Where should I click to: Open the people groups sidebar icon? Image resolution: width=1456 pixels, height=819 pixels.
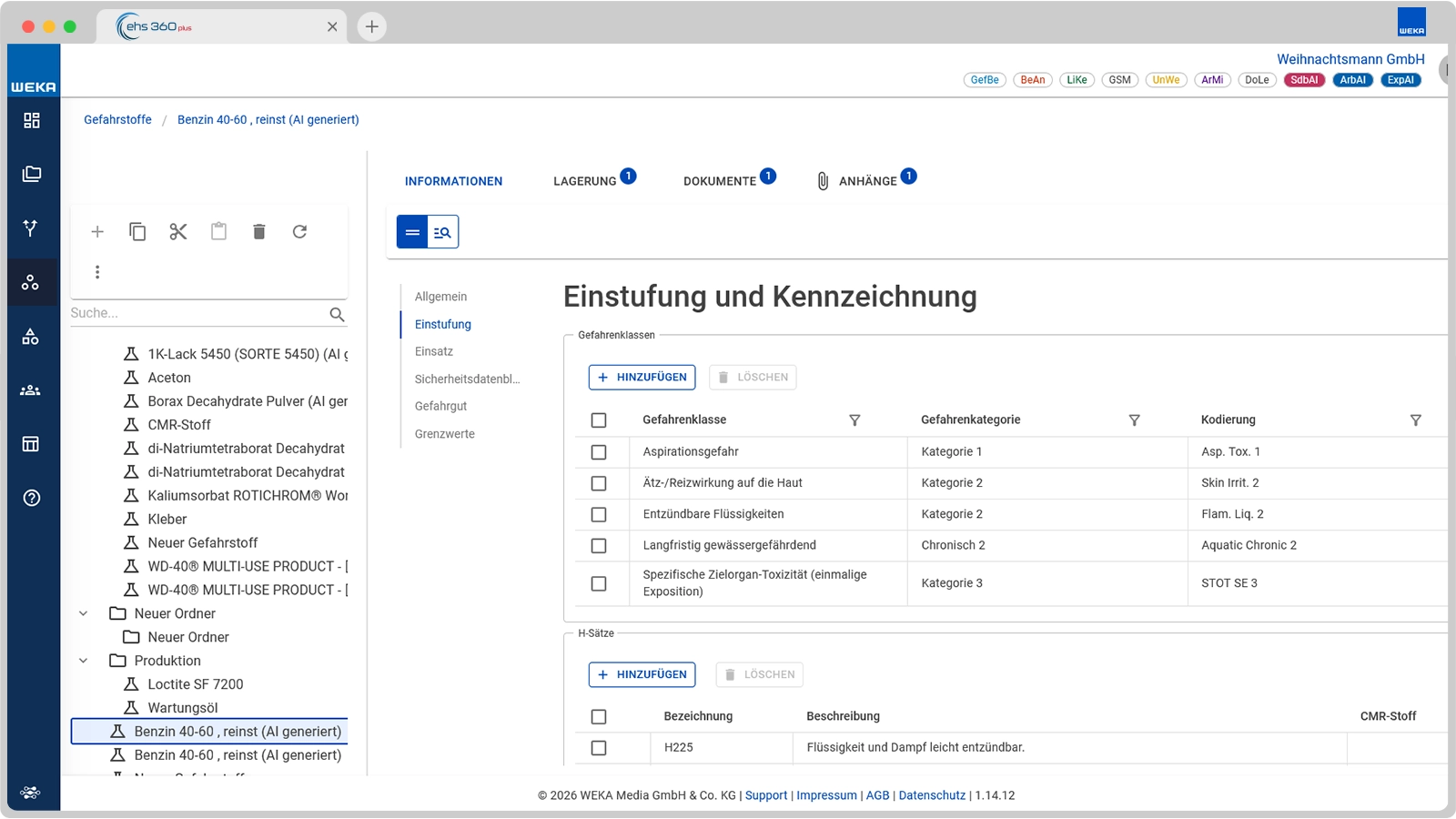32,390
